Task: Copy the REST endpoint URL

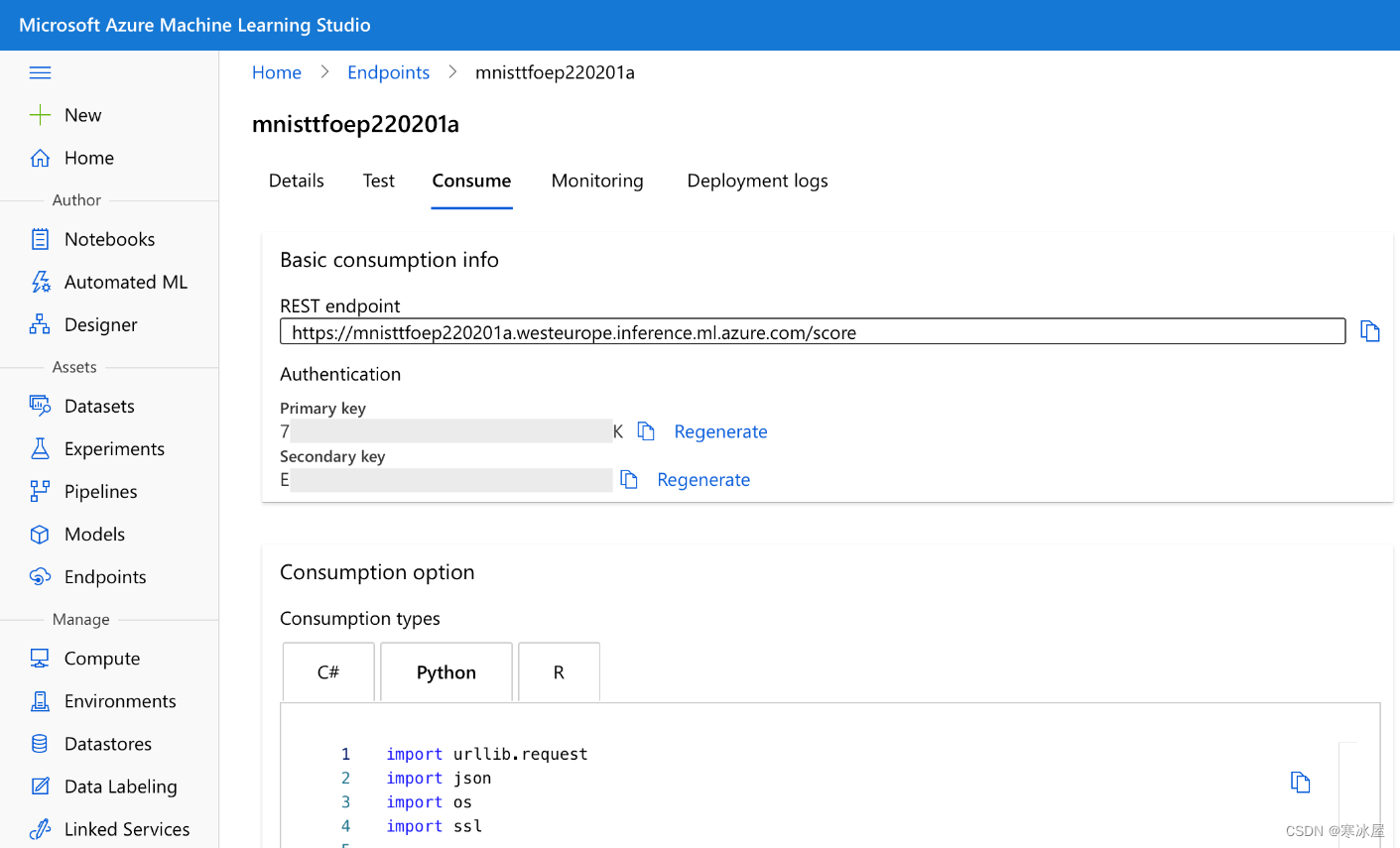Action: 1369,331
